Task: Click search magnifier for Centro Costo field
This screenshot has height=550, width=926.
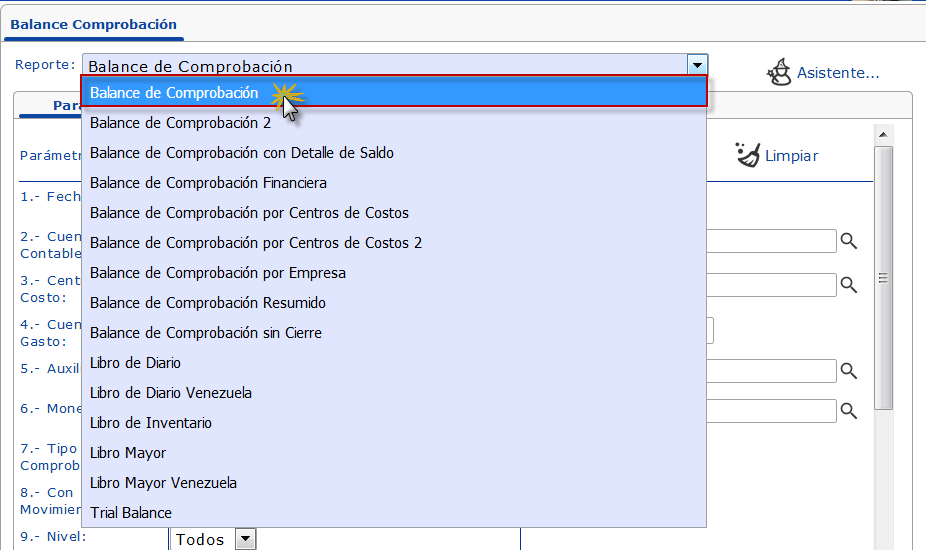Action: click(849, 285)
